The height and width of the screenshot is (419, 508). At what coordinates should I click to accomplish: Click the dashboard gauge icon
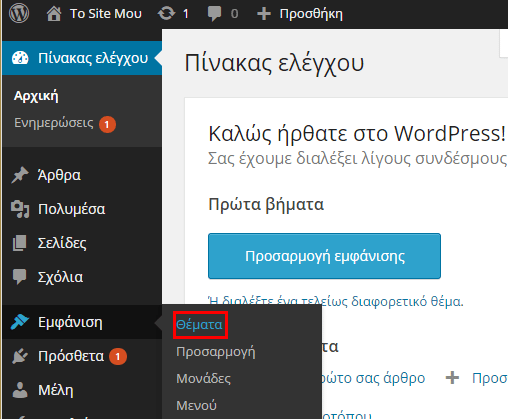tap(20, 58)
